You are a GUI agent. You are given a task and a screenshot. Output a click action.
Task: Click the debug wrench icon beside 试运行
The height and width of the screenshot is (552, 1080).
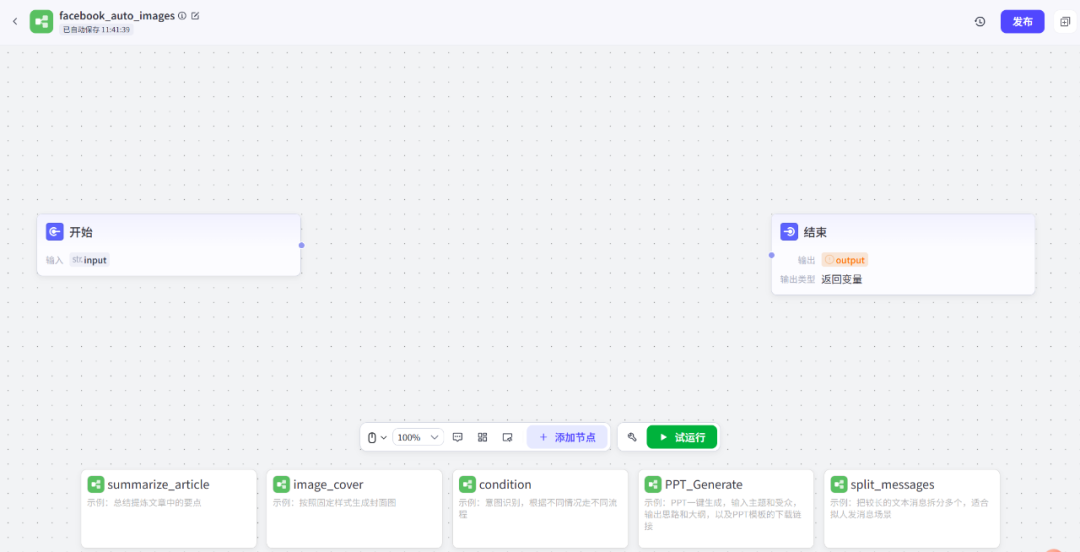coord(632,437)
